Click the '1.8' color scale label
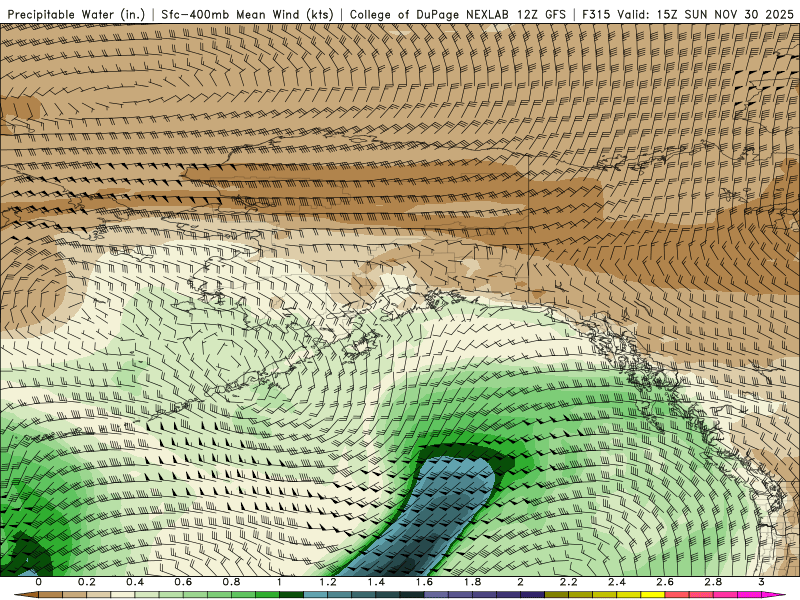Screen dimensions: 800x600 click(x=472, y=582)
